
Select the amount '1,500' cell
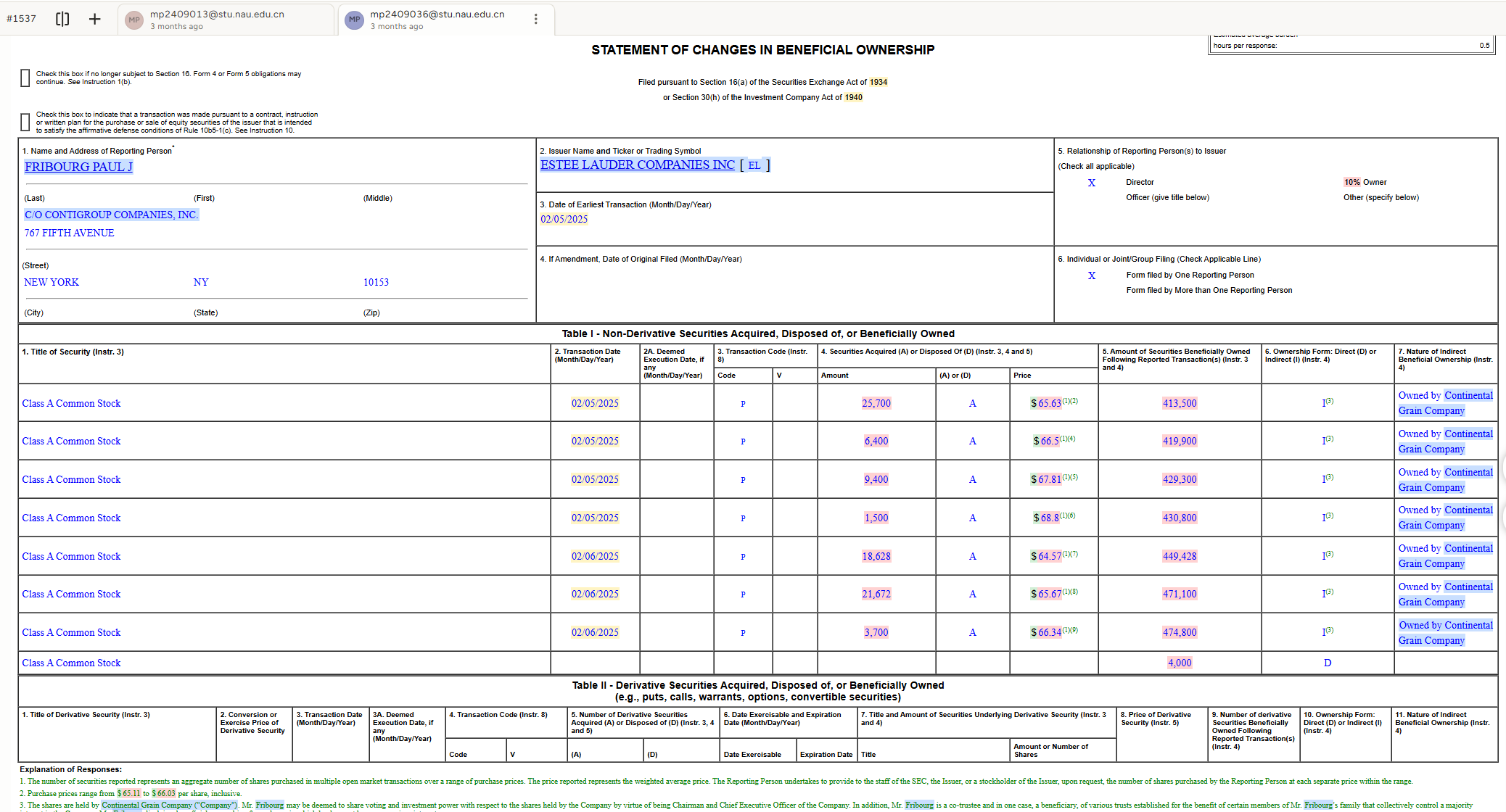(876, 518)
